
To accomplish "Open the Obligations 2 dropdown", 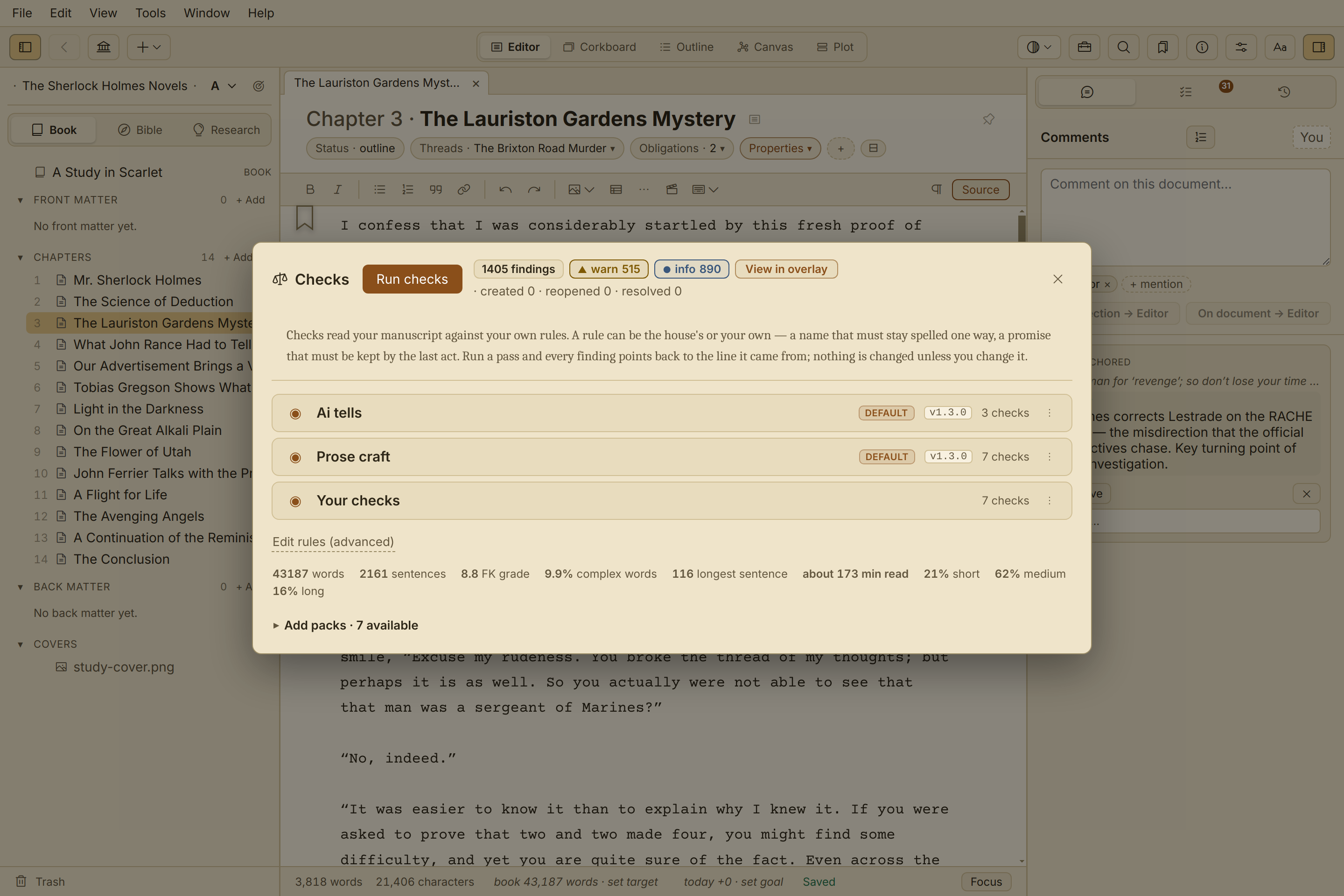I will (x=682, y=148).
